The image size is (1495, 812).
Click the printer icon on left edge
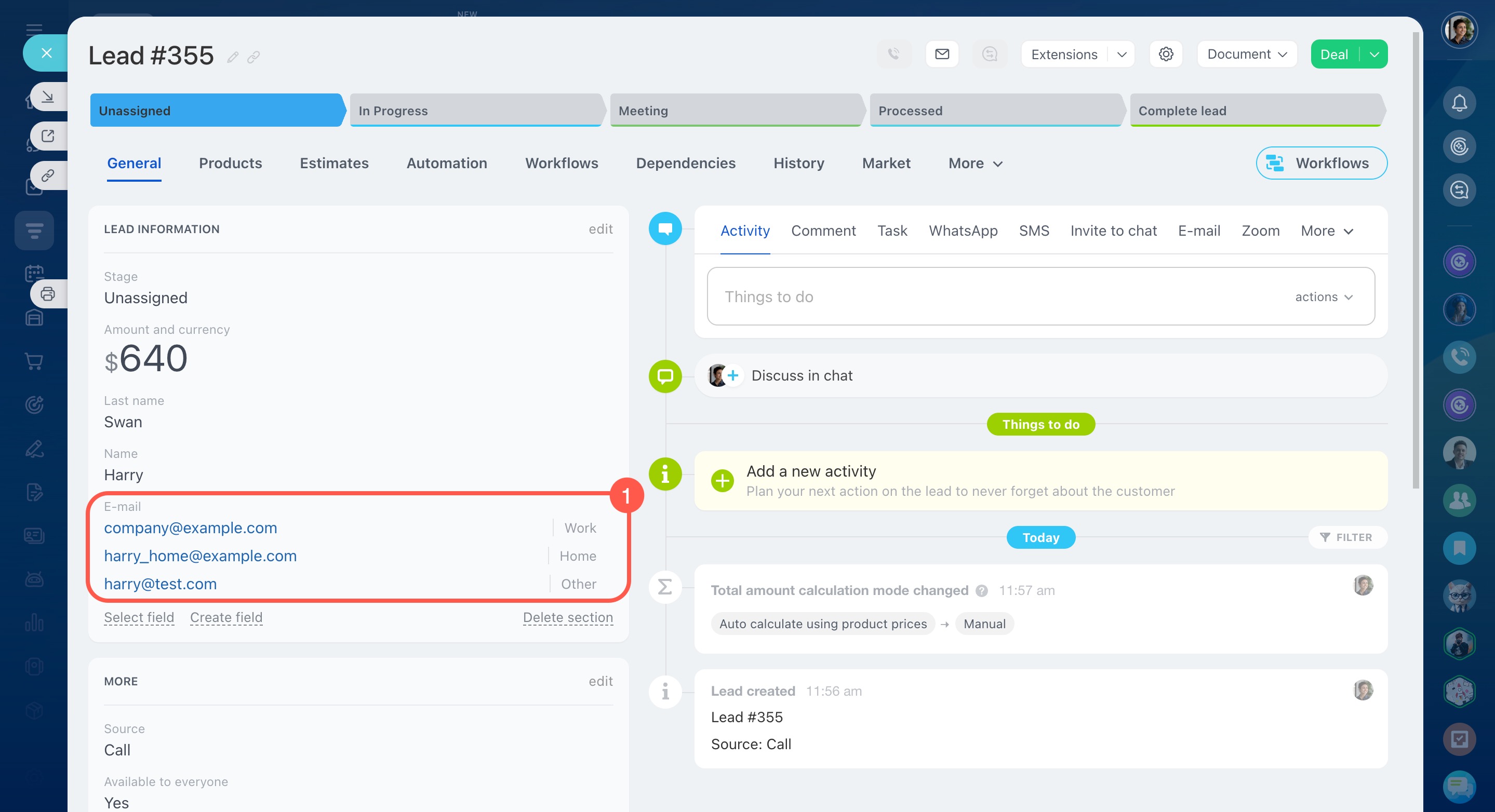coord(48,293)
